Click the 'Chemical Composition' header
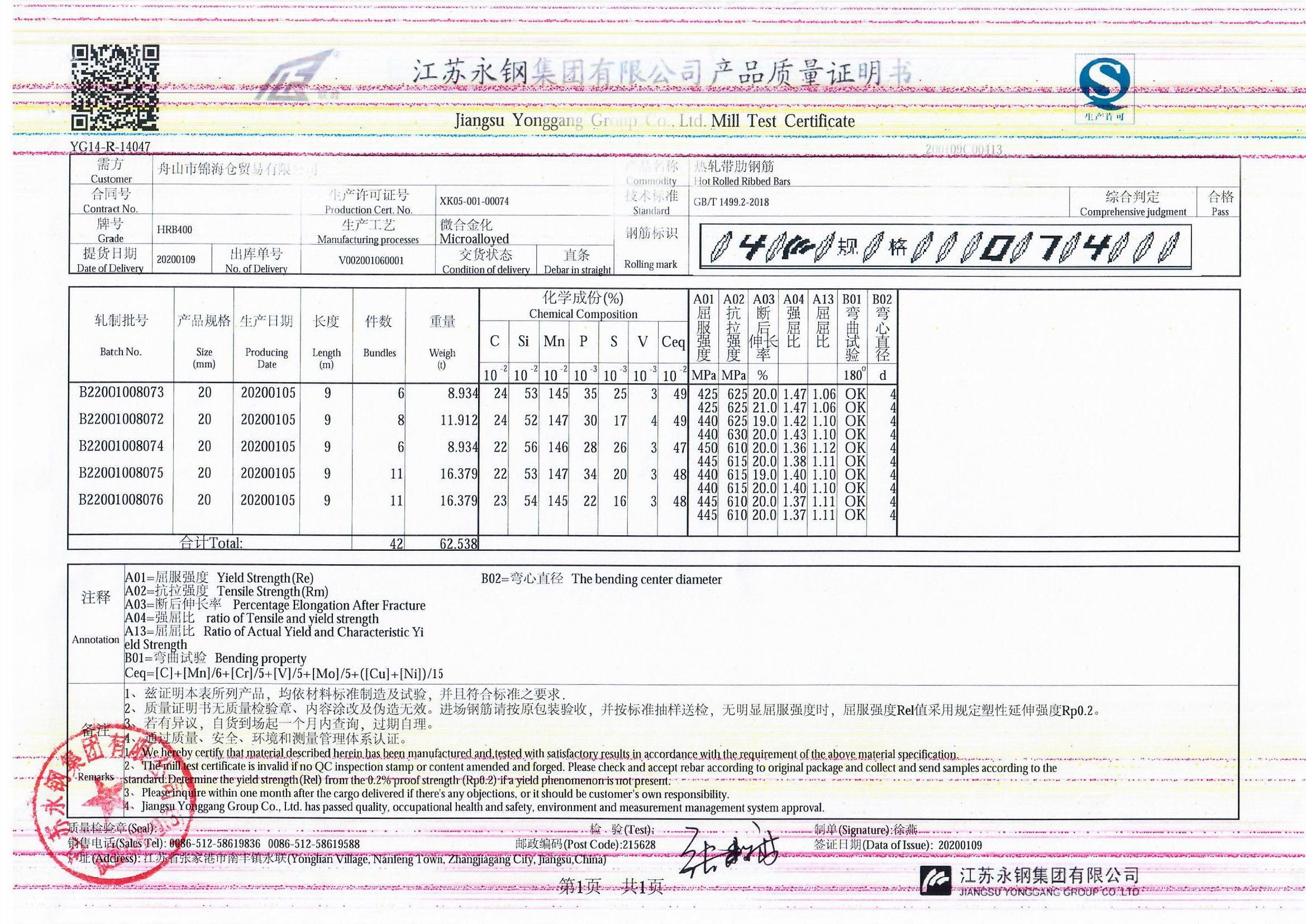Image resolution: width=1306 pixels, height=924 pixels. pyautogui.click(x=583, y=314)
